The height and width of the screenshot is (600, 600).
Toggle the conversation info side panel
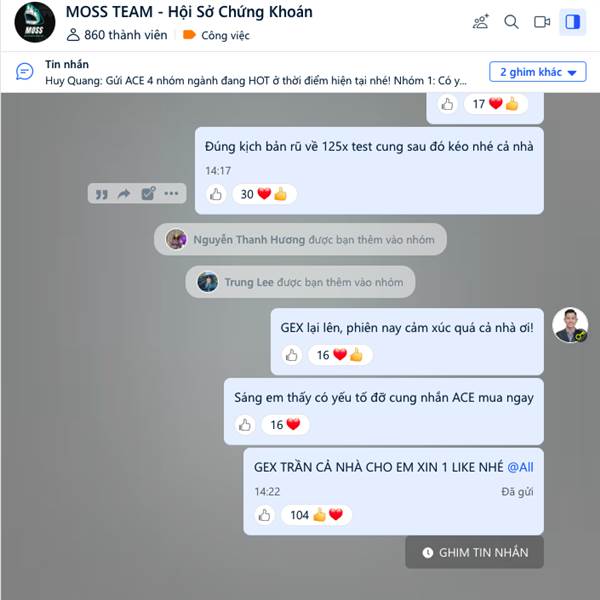[x=572, y=22]
